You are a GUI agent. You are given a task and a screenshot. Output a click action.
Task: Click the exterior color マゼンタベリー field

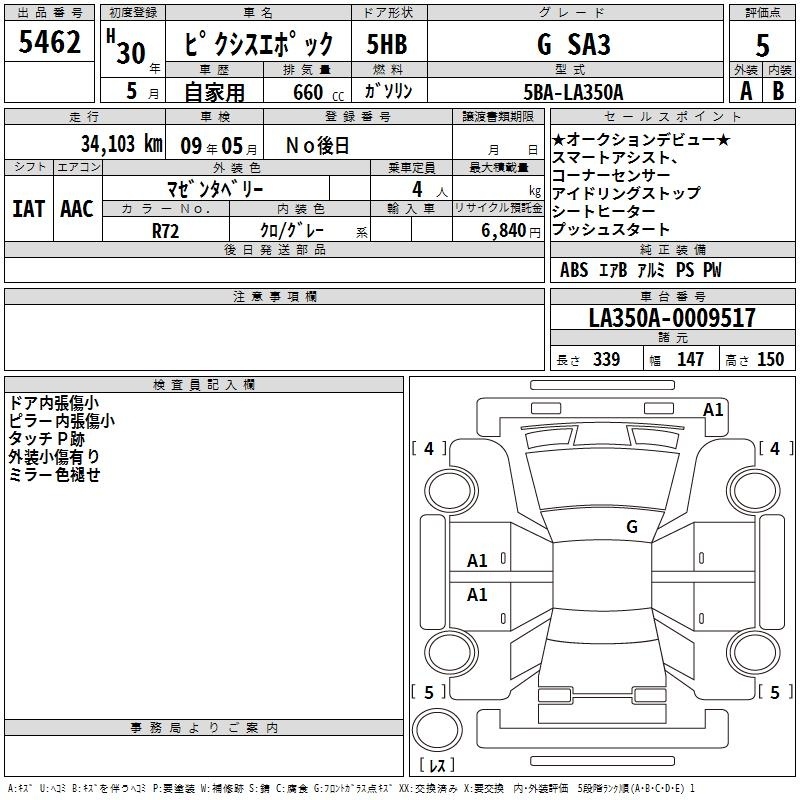[214, 188]
